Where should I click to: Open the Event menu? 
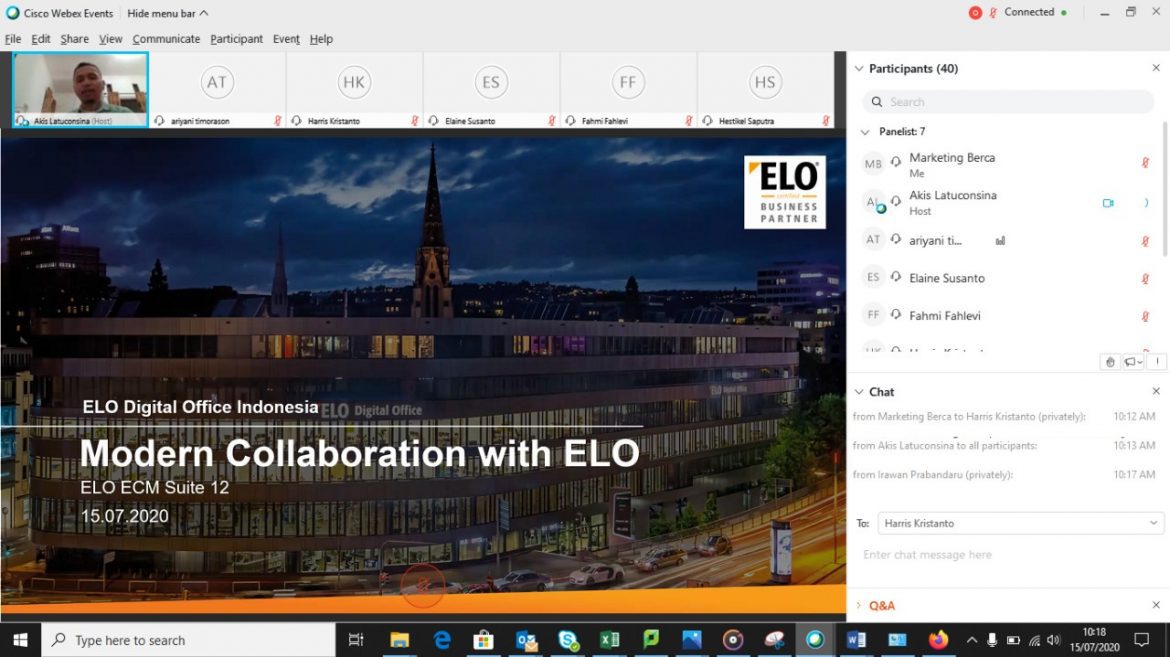[286, 39]
